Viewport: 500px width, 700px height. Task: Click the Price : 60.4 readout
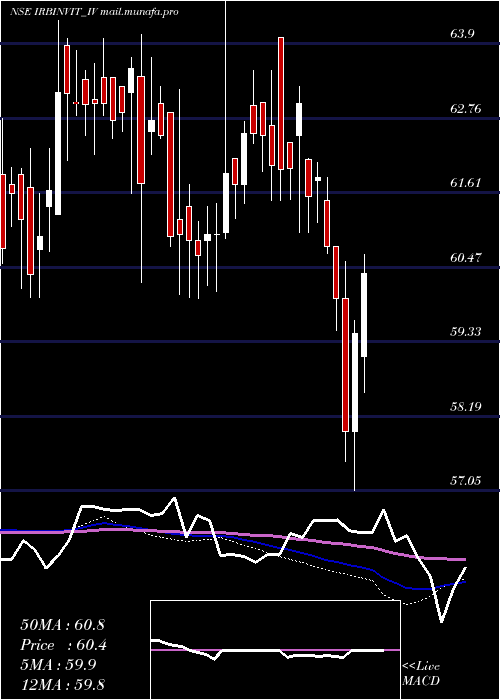pos(63,645)
